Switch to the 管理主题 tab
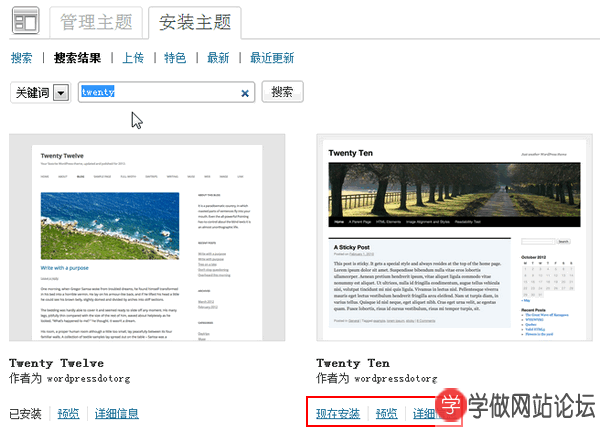This screenshot has width=600, height=432. click(x=98, y=22)
